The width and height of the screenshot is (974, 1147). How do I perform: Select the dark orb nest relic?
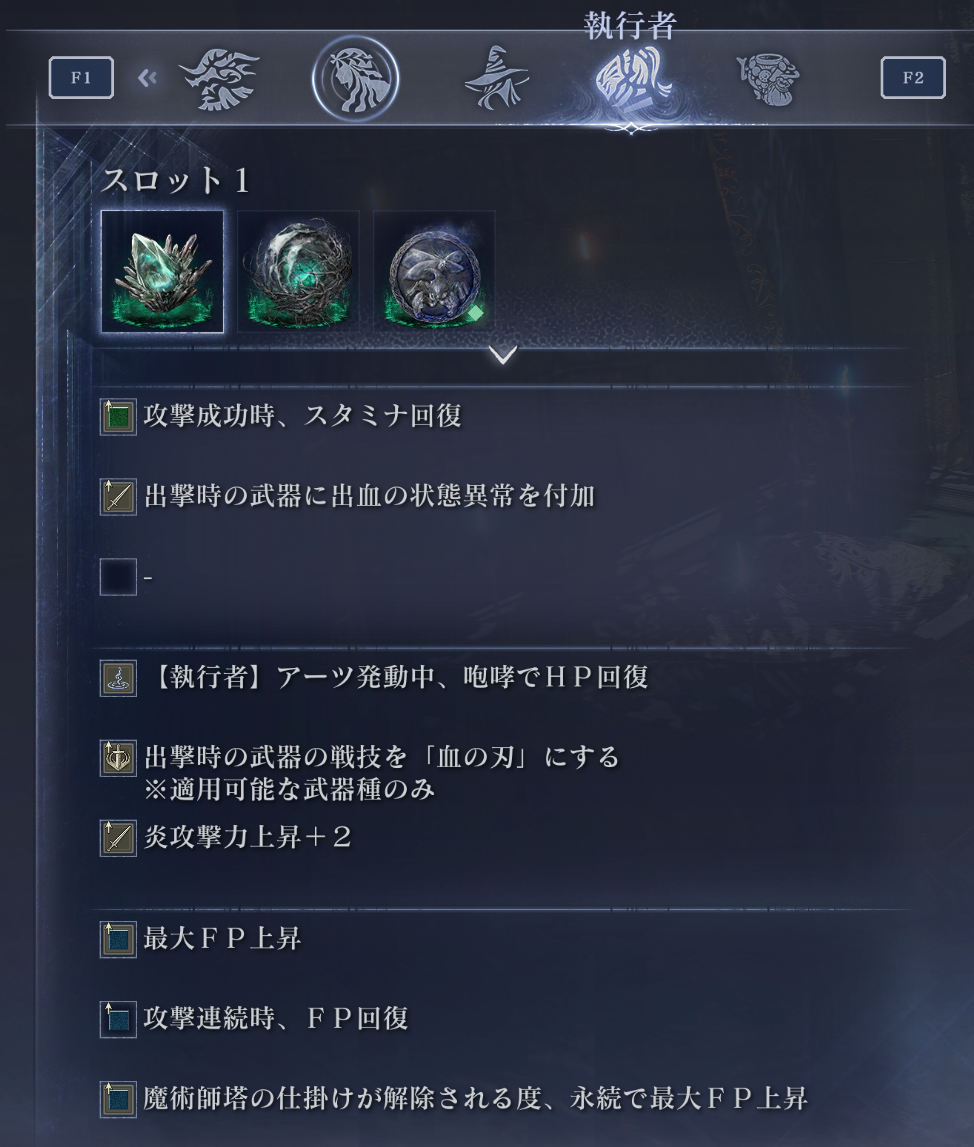pyautogui.click(x=298, y=271)
